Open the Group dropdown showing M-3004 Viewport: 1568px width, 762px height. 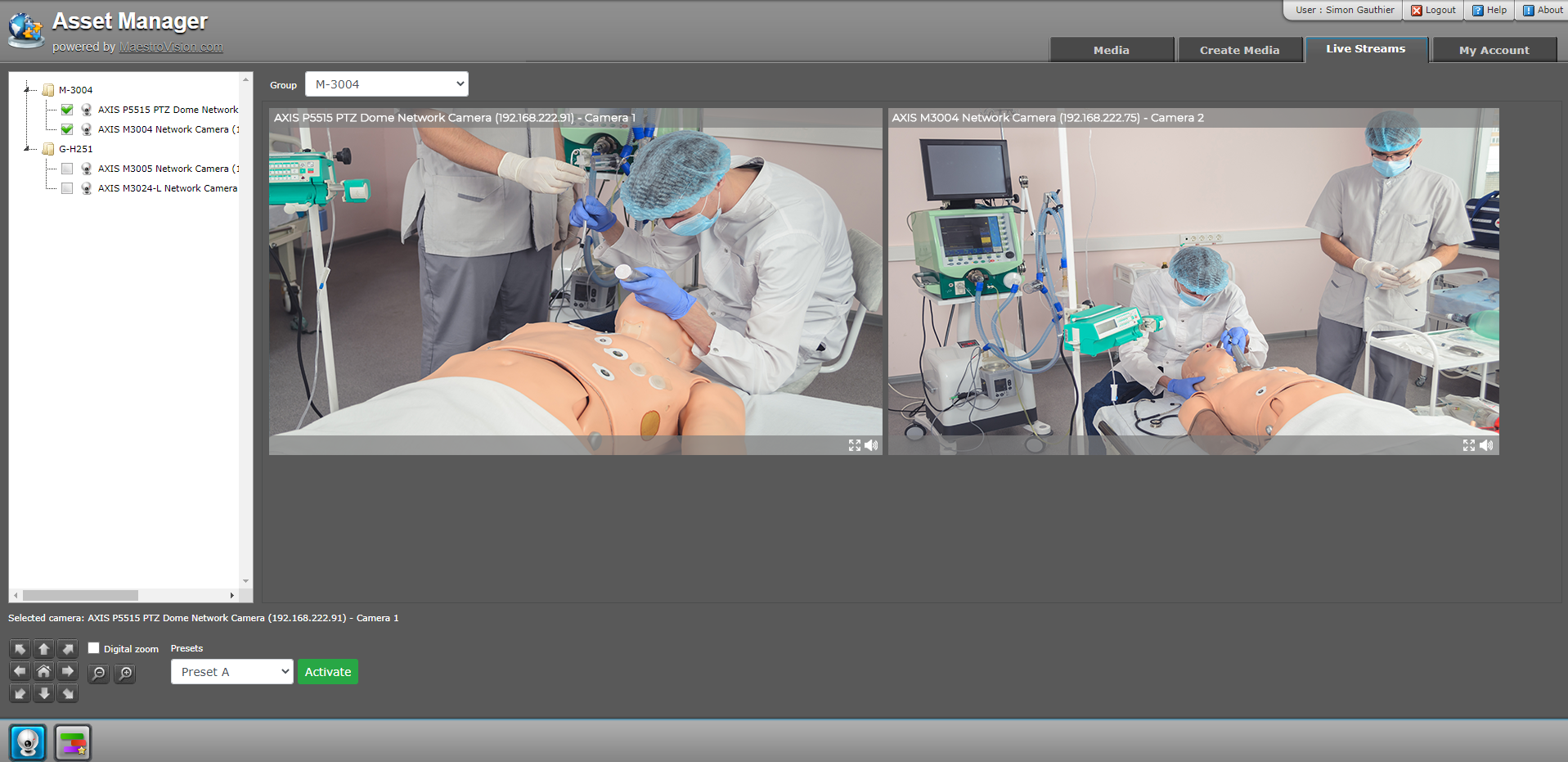(386, 83)
